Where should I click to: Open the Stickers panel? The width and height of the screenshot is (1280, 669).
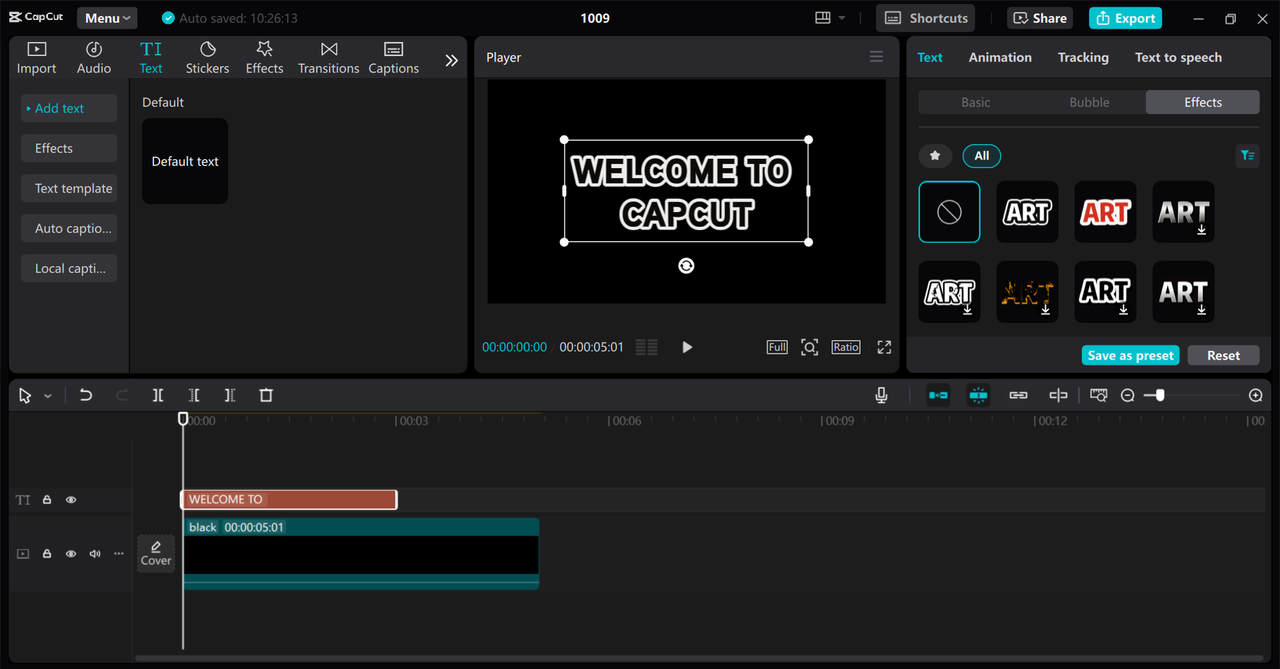[207, 58]
